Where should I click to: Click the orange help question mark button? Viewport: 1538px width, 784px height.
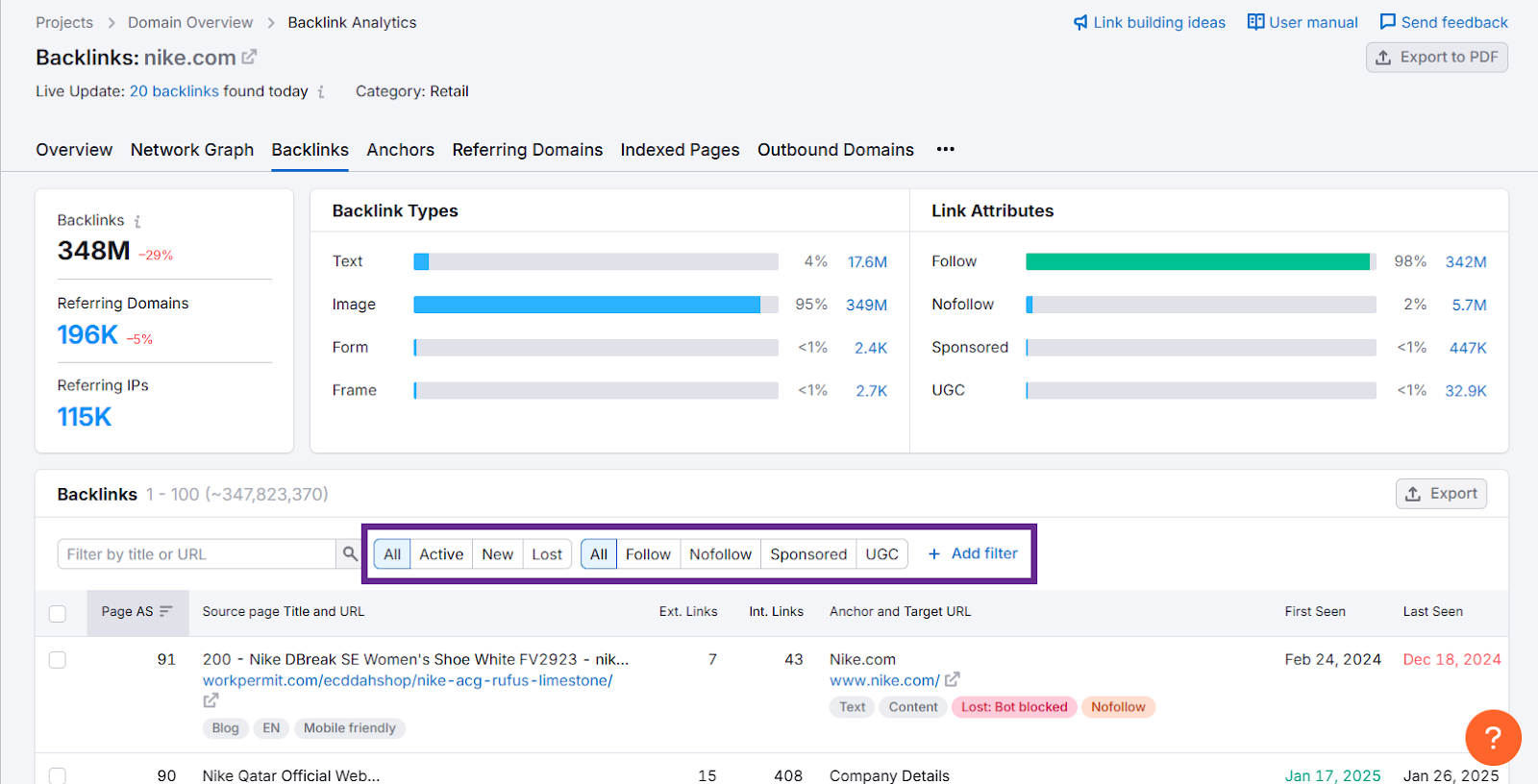coord(1493,738)
